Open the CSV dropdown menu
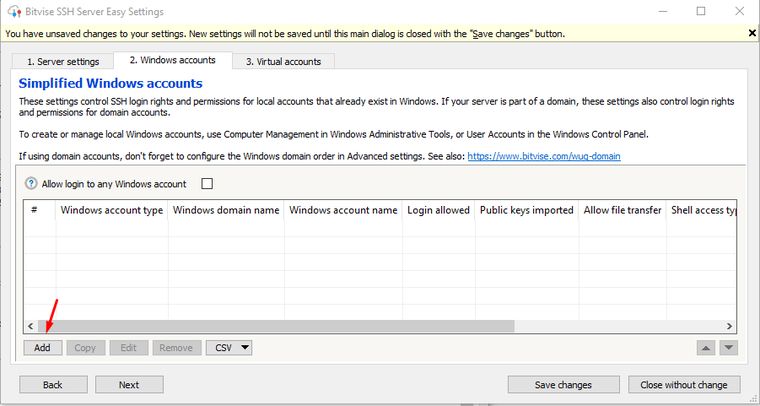 (229, 347)
